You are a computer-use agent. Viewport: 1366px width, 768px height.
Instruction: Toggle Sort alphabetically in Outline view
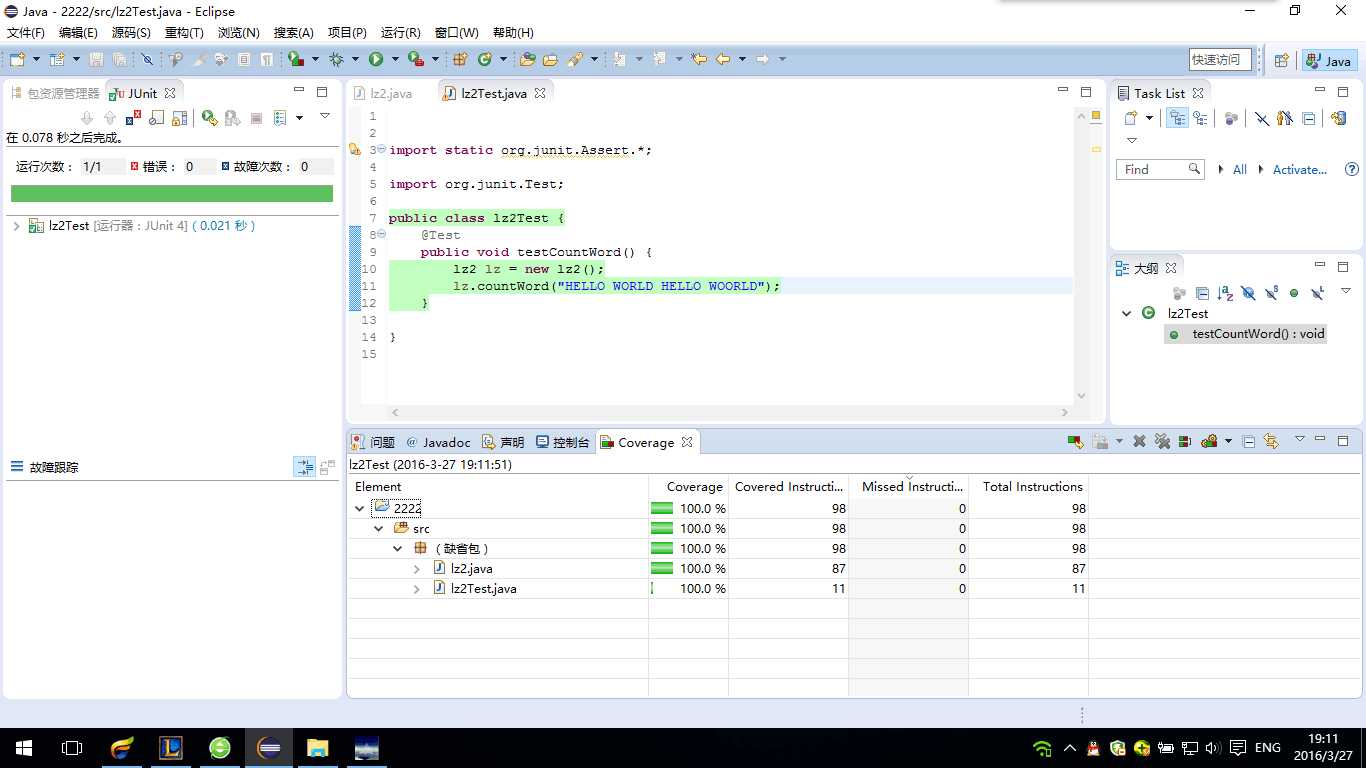coord(1225,293)
